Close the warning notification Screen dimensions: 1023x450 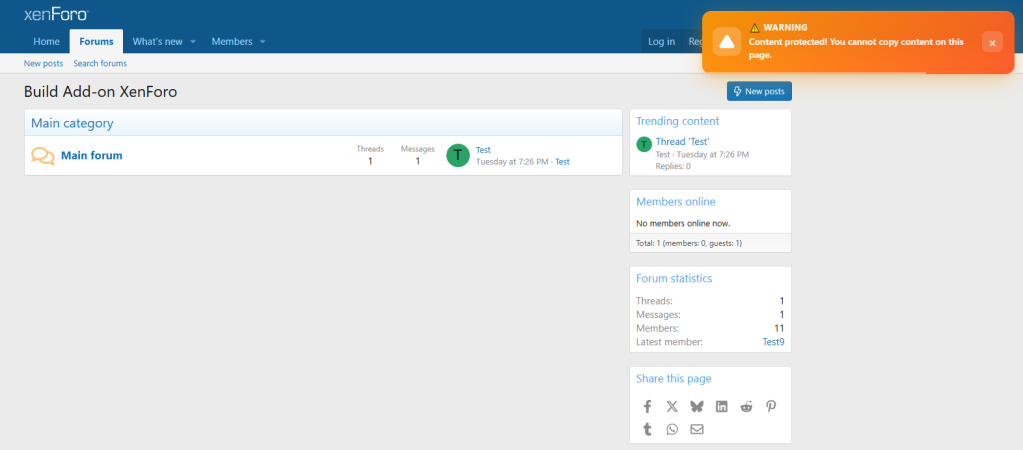pos(991,42)
